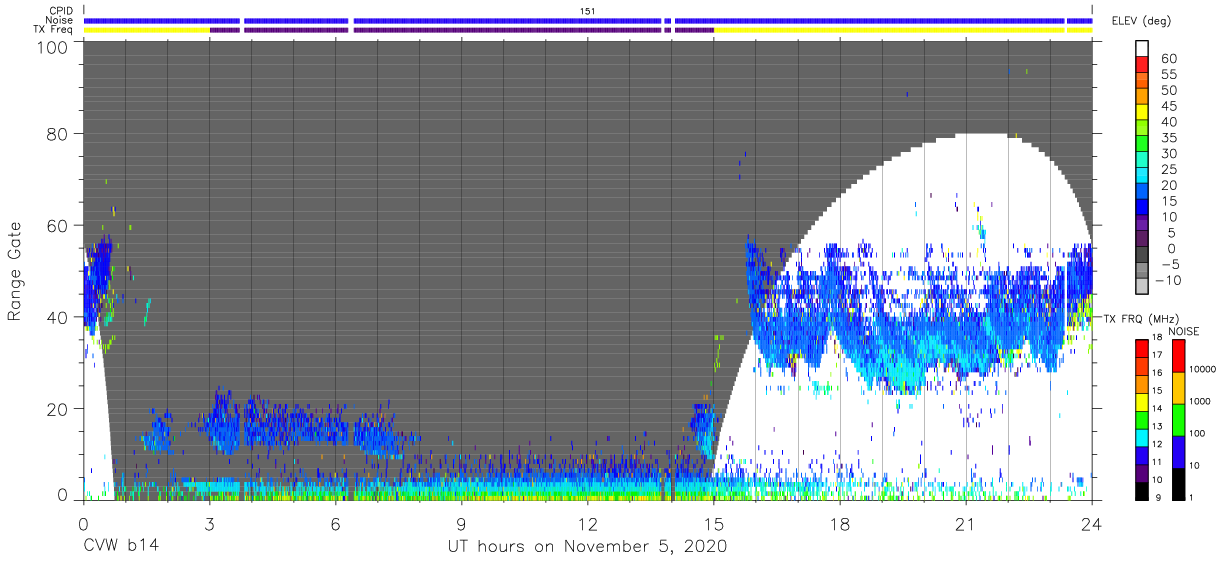Pick the red segment of ELEV colorbar
This screenshot has width=1228, height=567.
[x=1143, y=65]
